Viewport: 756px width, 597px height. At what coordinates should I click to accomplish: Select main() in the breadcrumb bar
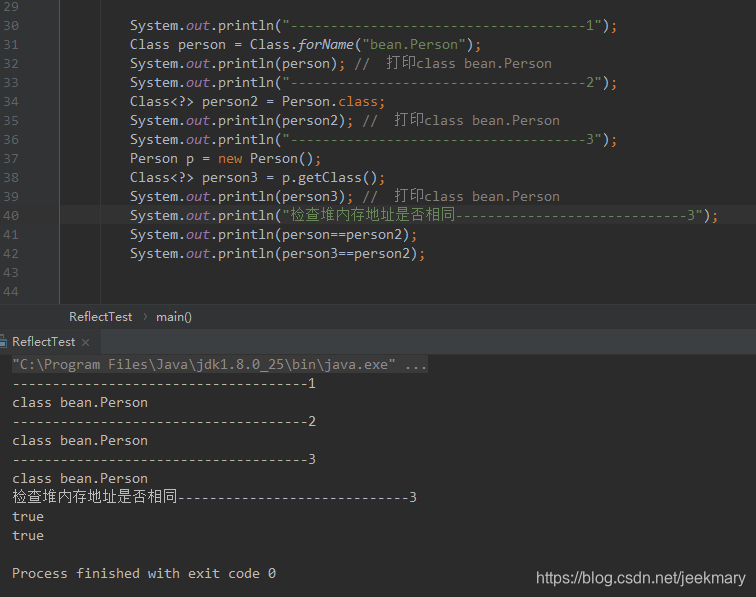click(x=174, y=317)
